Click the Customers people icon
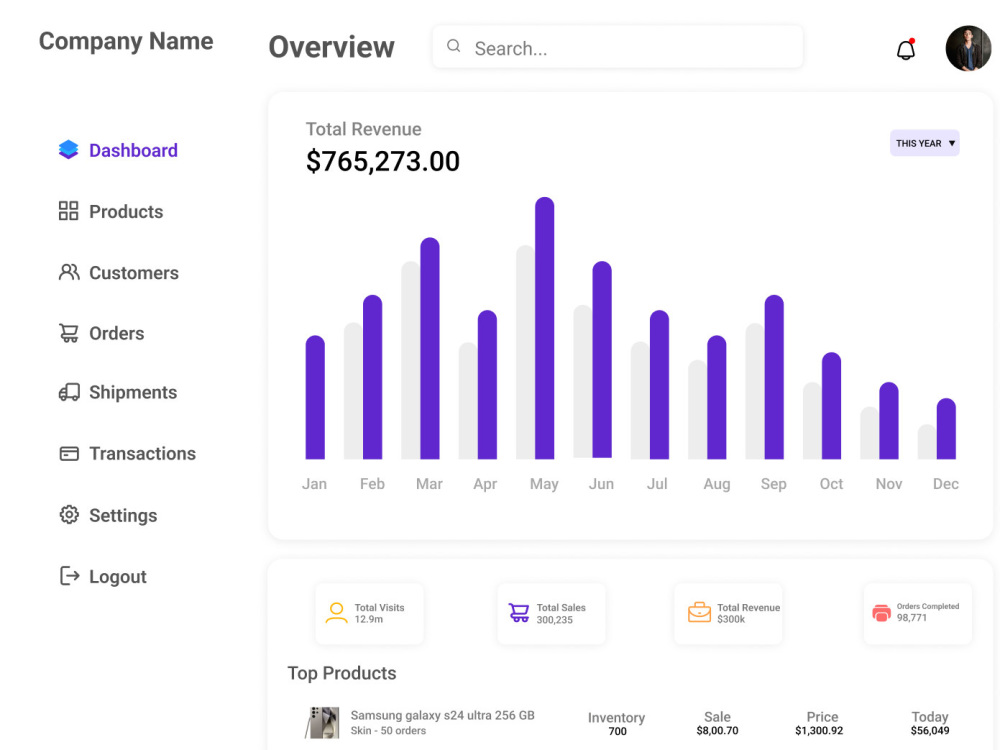This screenshot has height=750, width=1000. [68, 272]
